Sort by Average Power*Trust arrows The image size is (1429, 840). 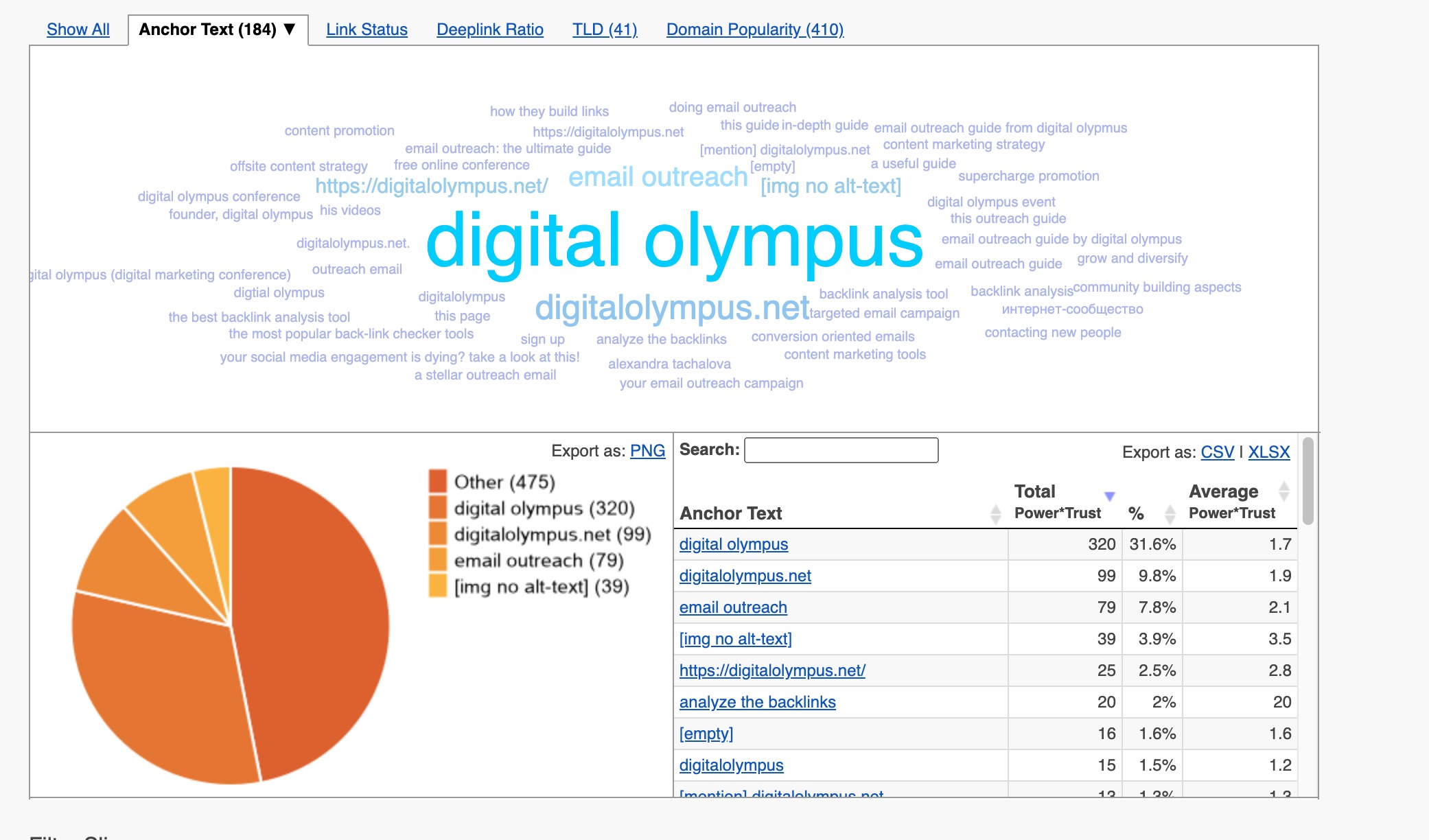point(1283,491)
